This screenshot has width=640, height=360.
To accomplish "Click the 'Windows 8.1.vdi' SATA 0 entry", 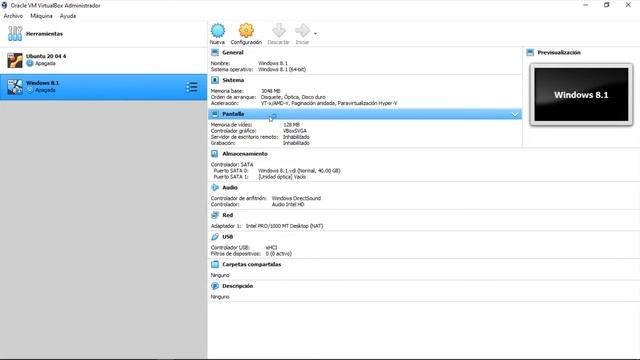I will 299,171.
